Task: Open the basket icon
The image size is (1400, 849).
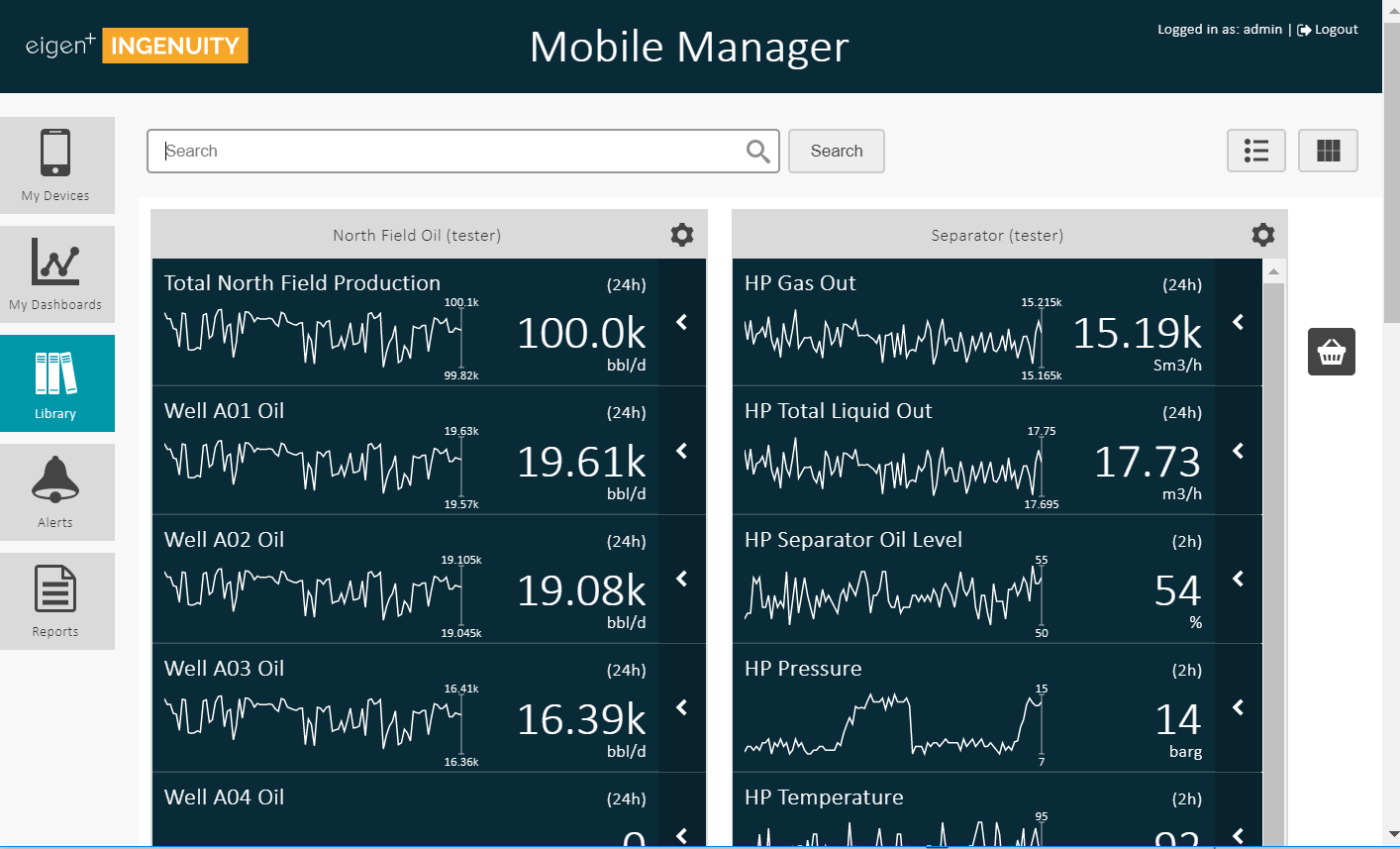Action: pyautogui.click(x=1332, y=352)
